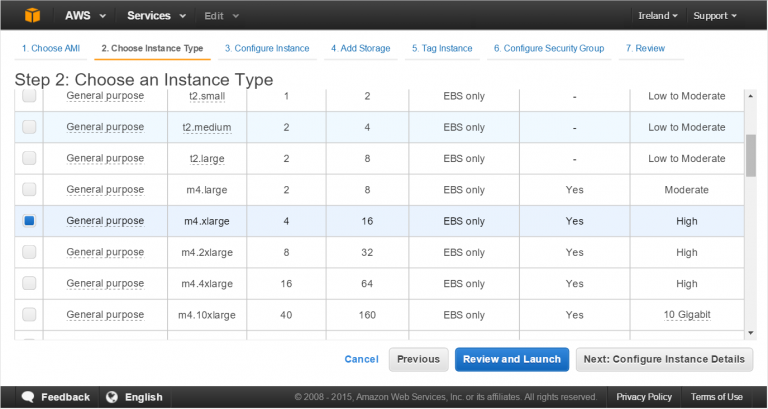Screen dimensions: 768x409
Task: Click the Cancel link
Action: point(361,360)
